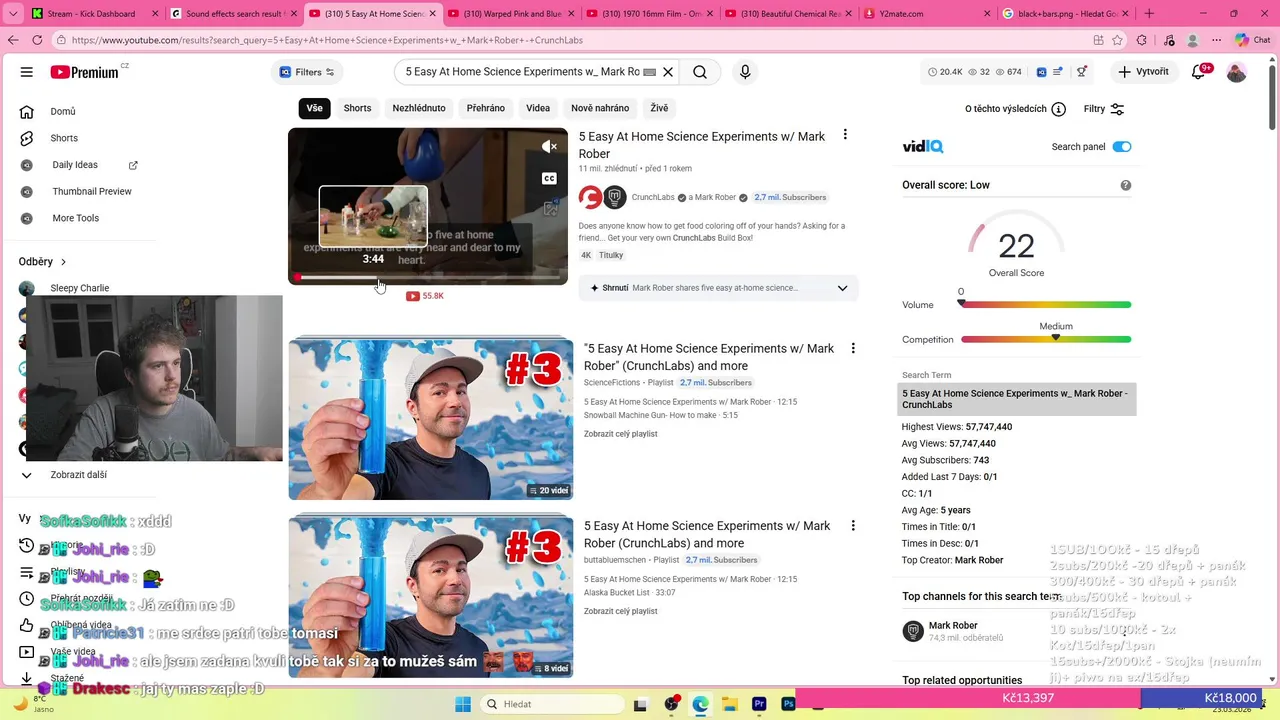Viewport: 1280px width, 720px height.
Task: Open Mark Rober in top channels list
Action: 953,626
